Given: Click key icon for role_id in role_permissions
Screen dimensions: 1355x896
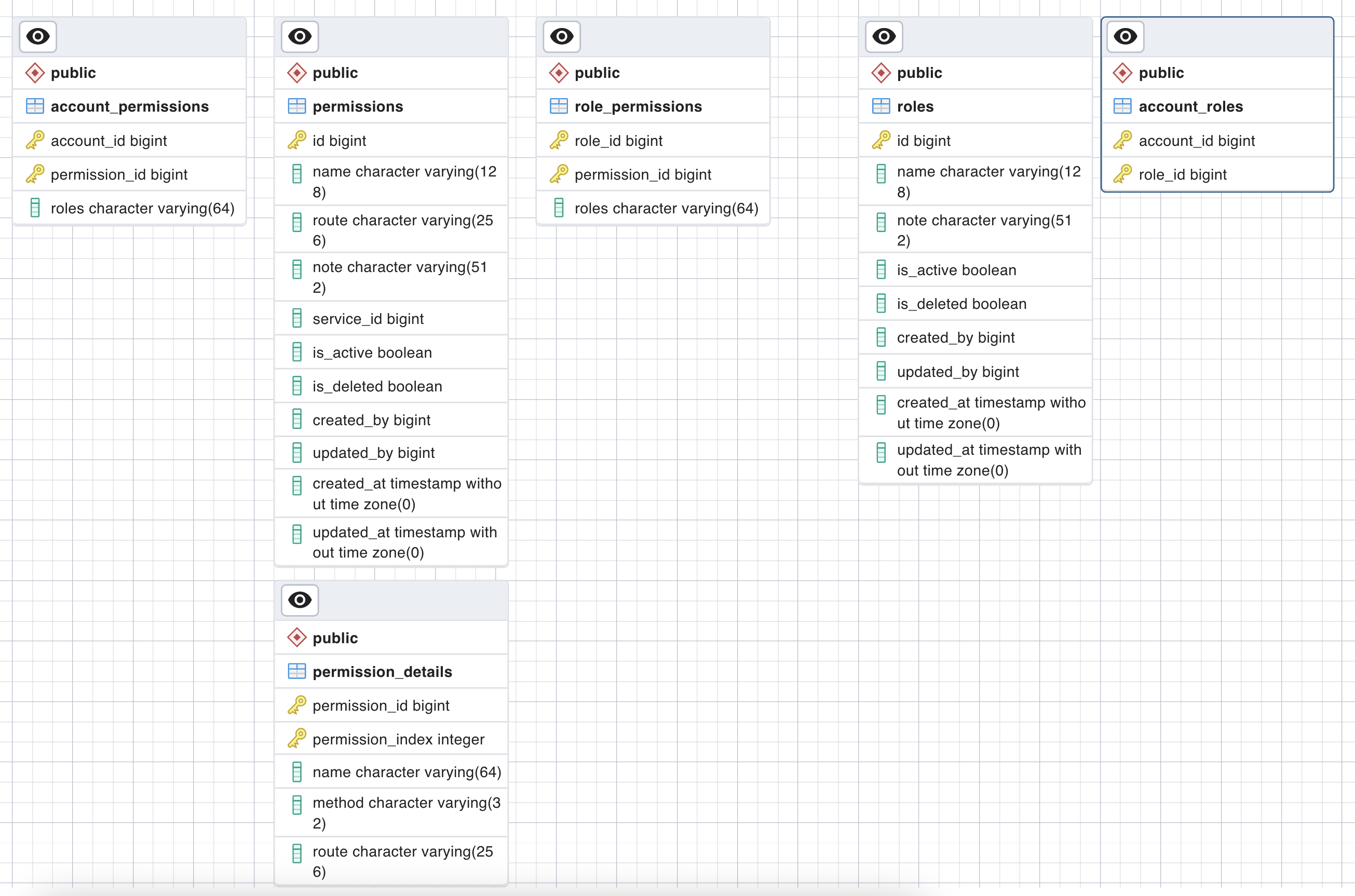Looking at the screenshot, I should (558, 141).
